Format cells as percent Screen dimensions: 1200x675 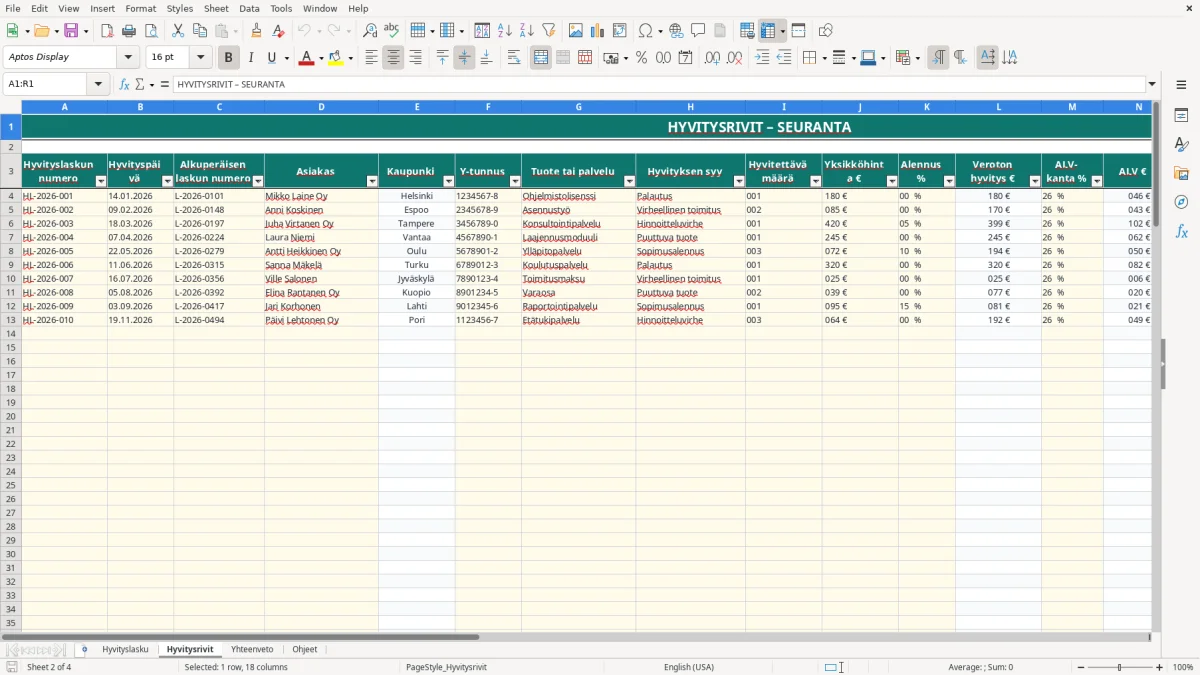(642, 58)
